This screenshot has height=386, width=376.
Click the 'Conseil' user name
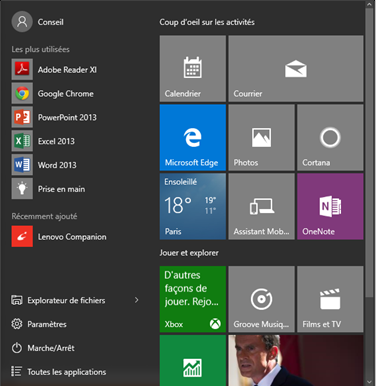point(50,22)
